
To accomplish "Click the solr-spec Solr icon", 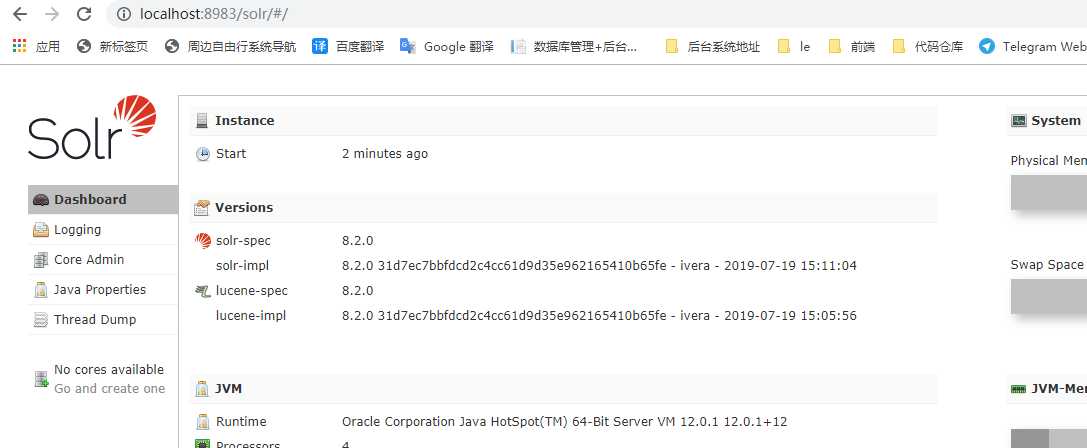I will pos(202,241).
